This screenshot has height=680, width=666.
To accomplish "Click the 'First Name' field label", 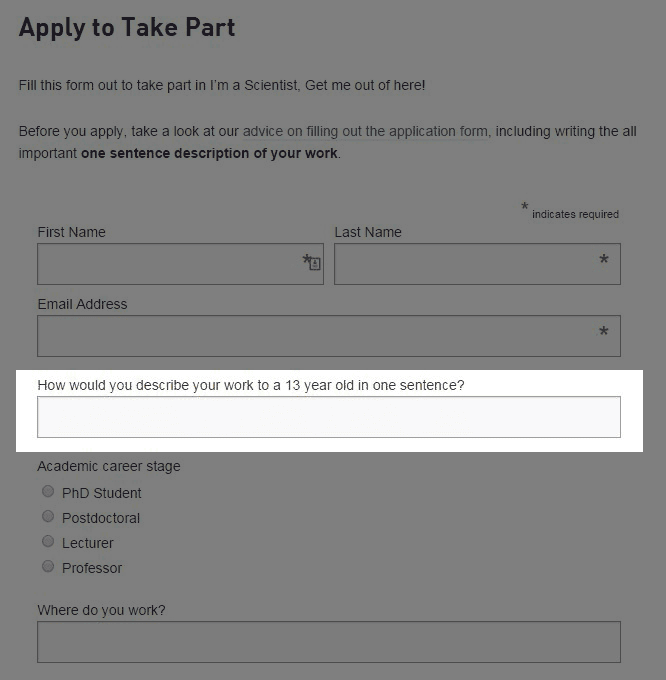I will [x=71, y=232].
